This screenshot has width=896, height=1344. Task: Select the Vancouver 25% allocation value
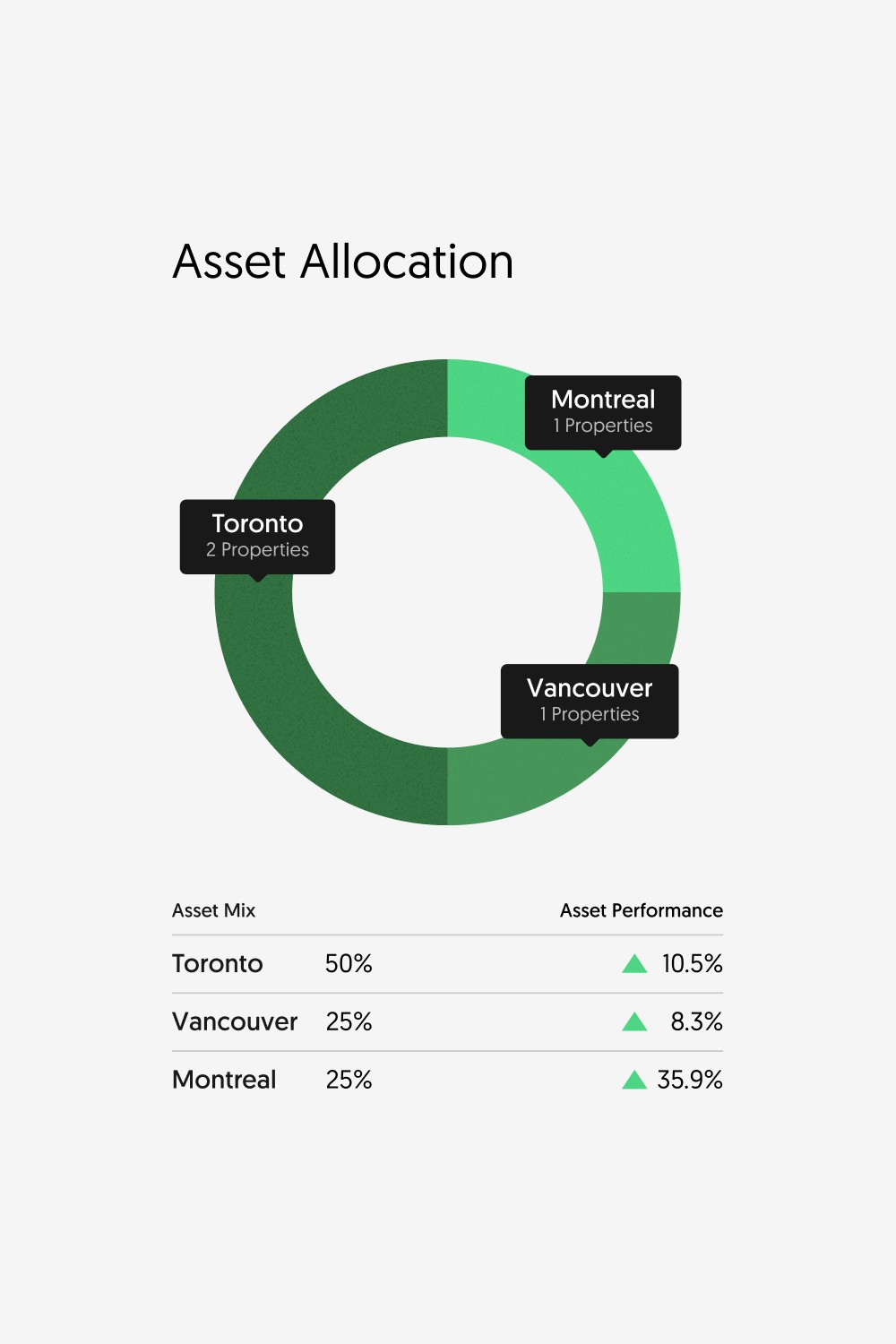[349, 1021]
